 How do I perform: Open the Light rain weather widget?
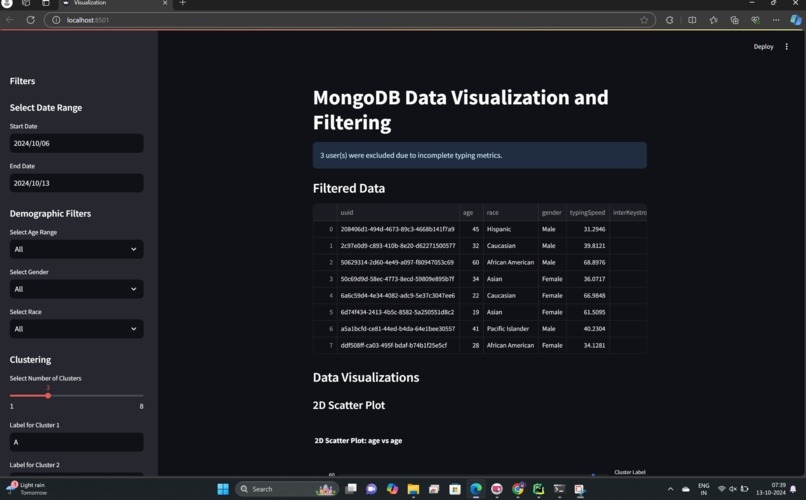coord(27,489)
